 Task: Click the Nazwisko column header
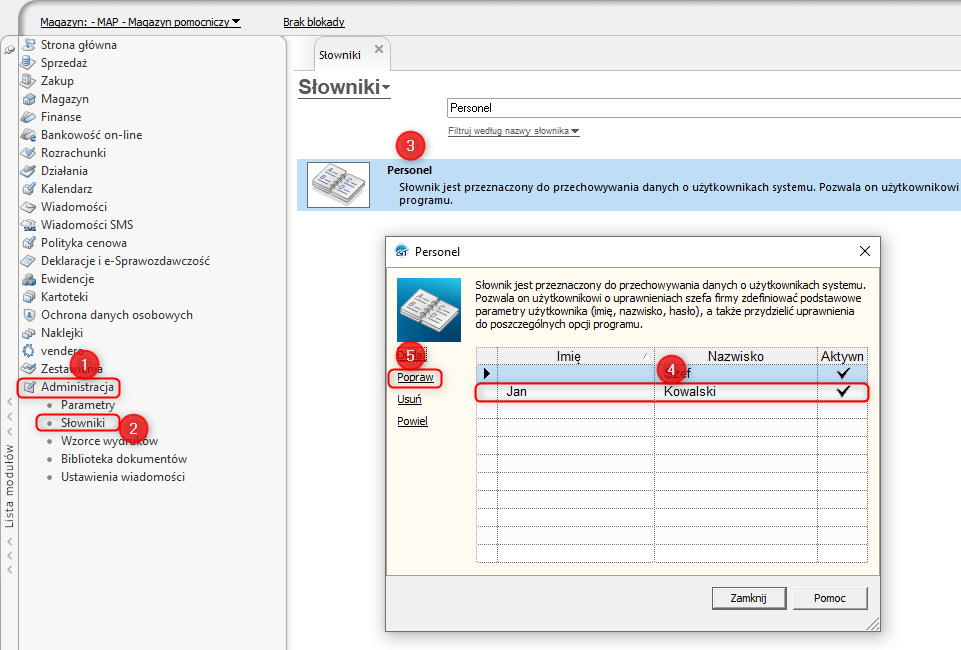tap(735, 356)
